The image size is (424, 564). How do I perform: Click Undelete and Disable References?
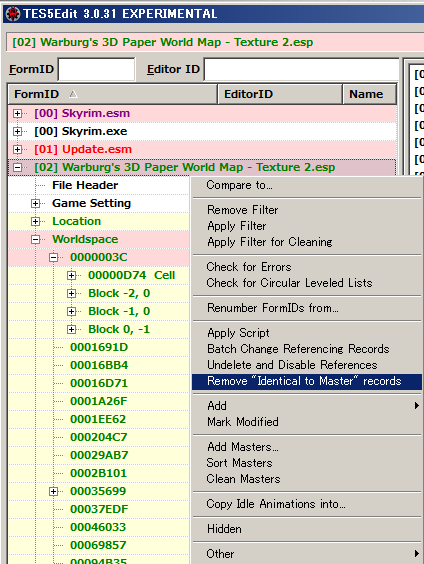point(307,365)
